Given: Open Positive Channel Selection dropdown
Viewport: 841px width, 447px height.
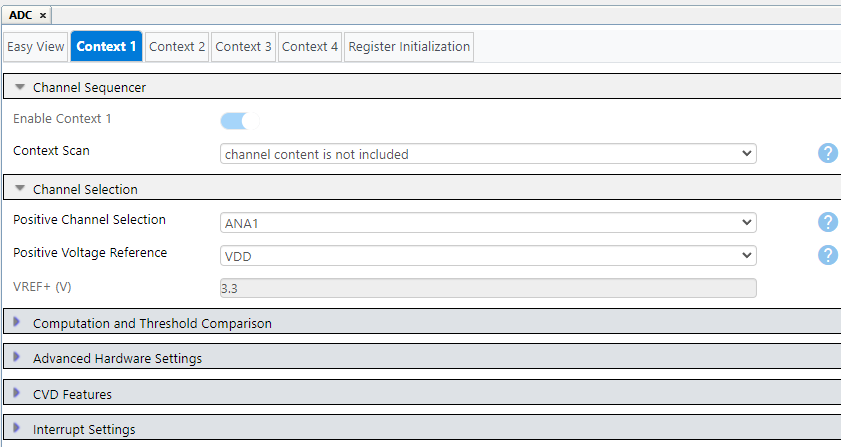Looking at the screenshot, I should [x=488, y=223].
